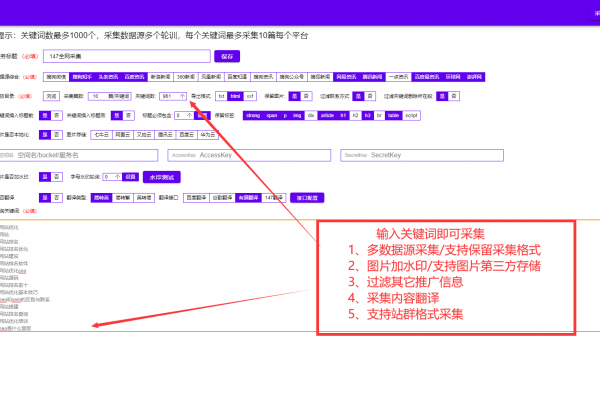
Task: Toggle the table tag retention option
Action: (395, 115)
